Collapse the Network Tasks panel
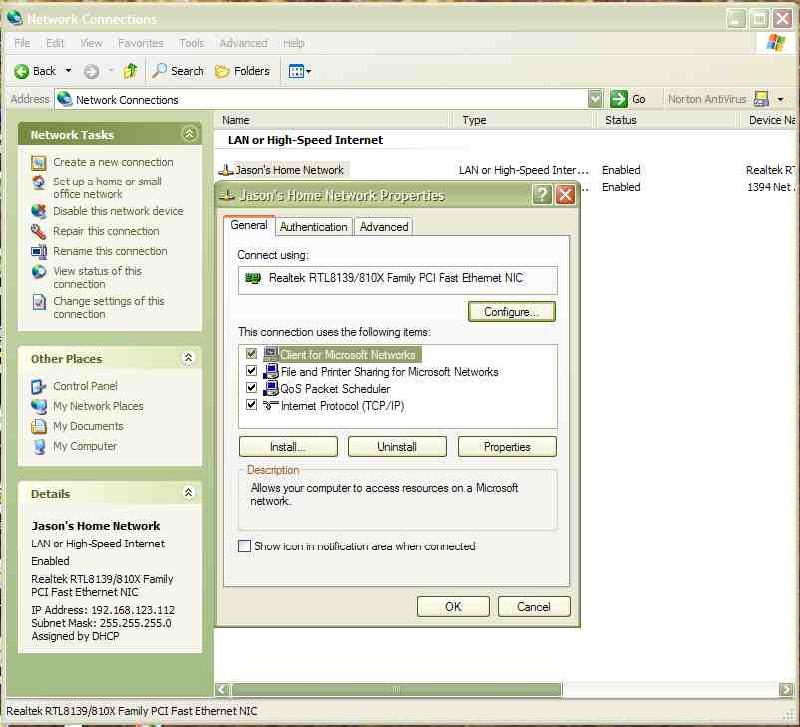The width and height of the screenshot is (800, 727). tap(189, 134)
